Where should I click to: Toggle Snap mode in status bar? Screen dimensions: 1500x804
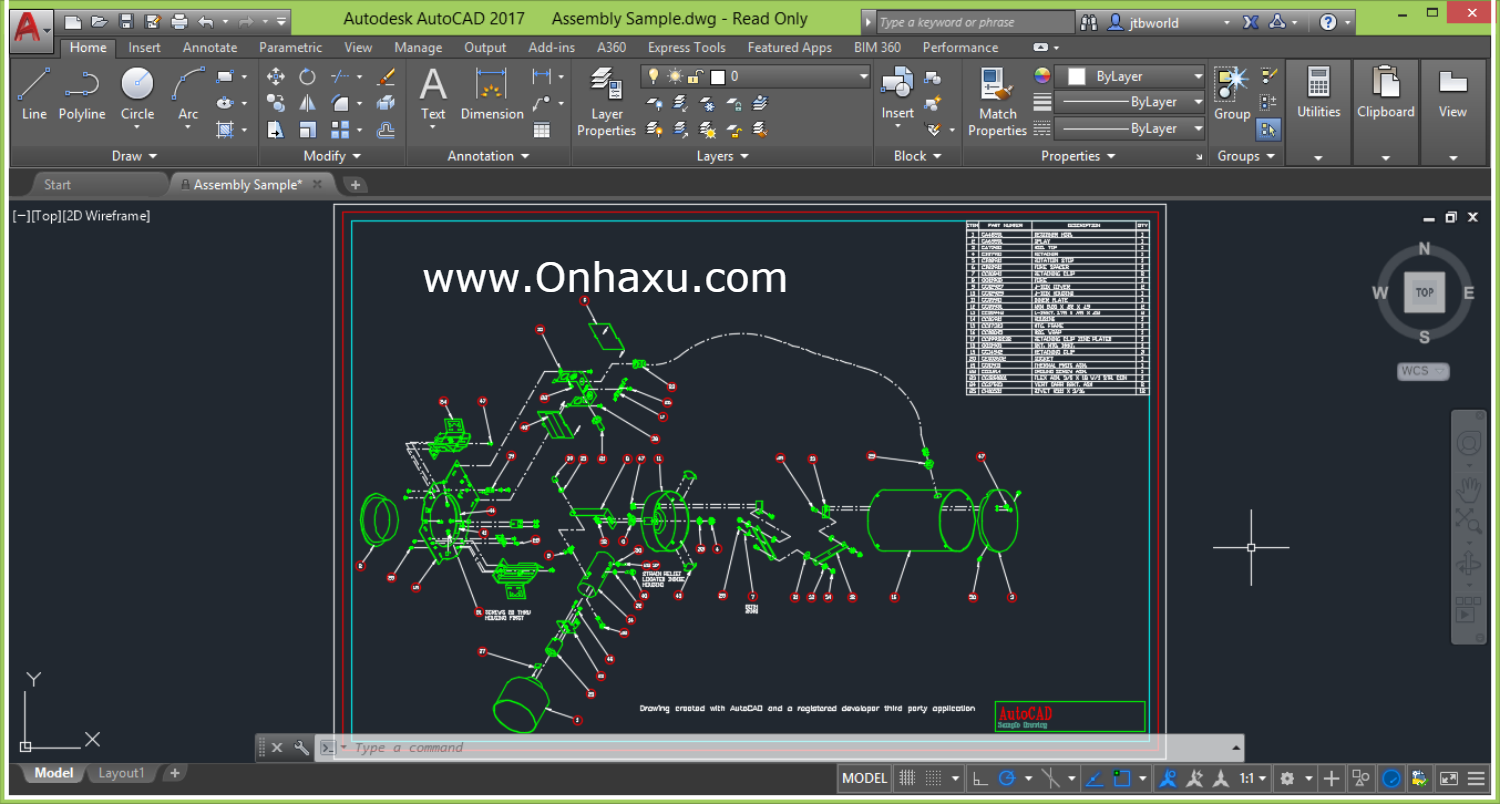point(933,778)
